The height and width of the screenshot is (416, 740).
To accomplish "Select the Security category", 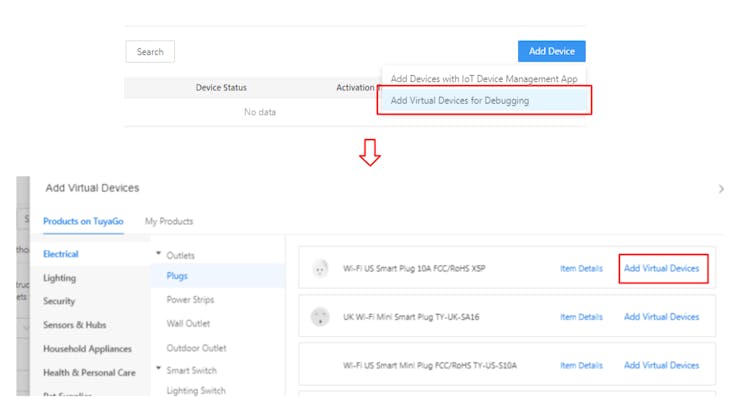I will click(59, 301).
